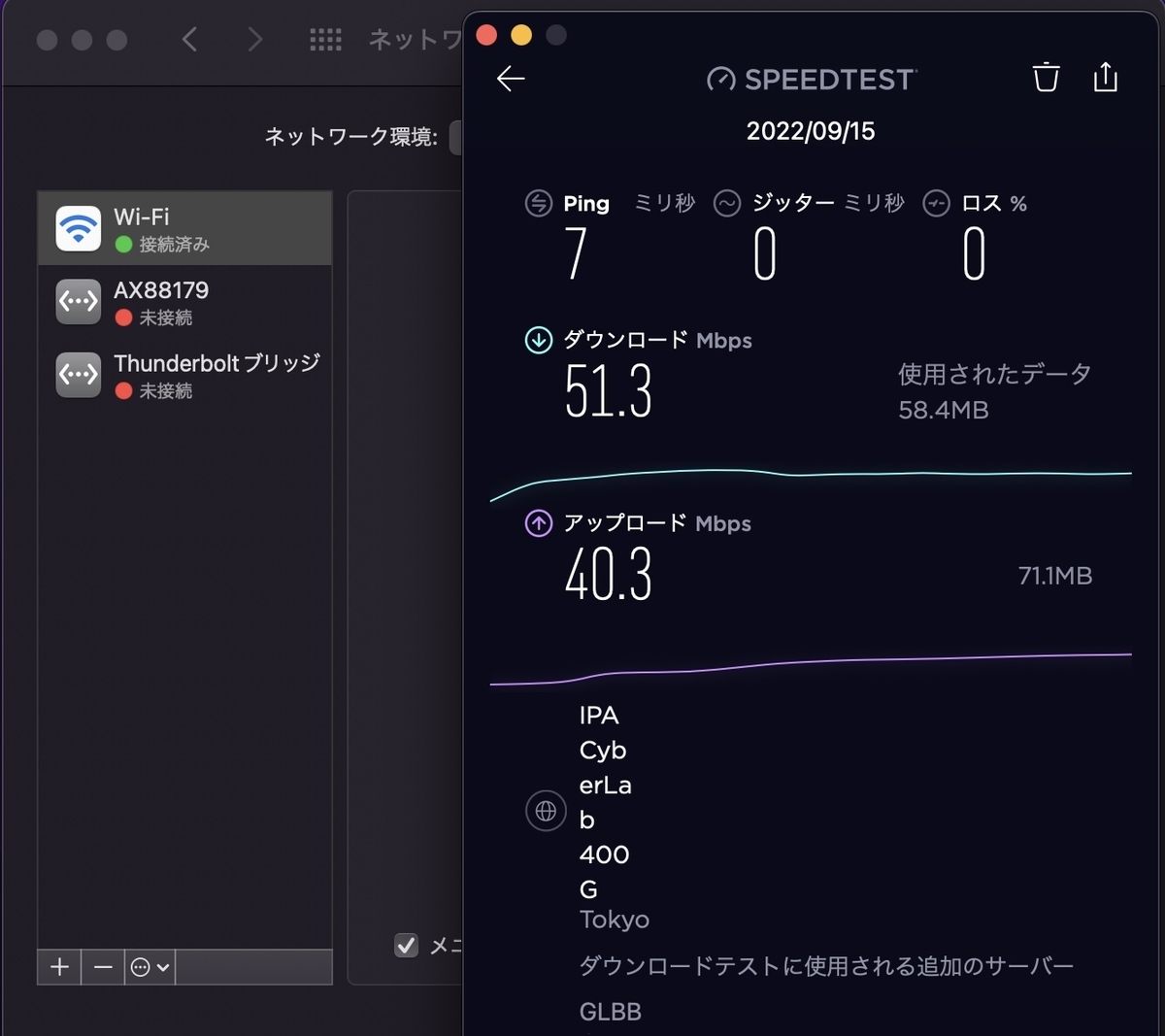Click the jitter wave icon

[x=727, y=203]
